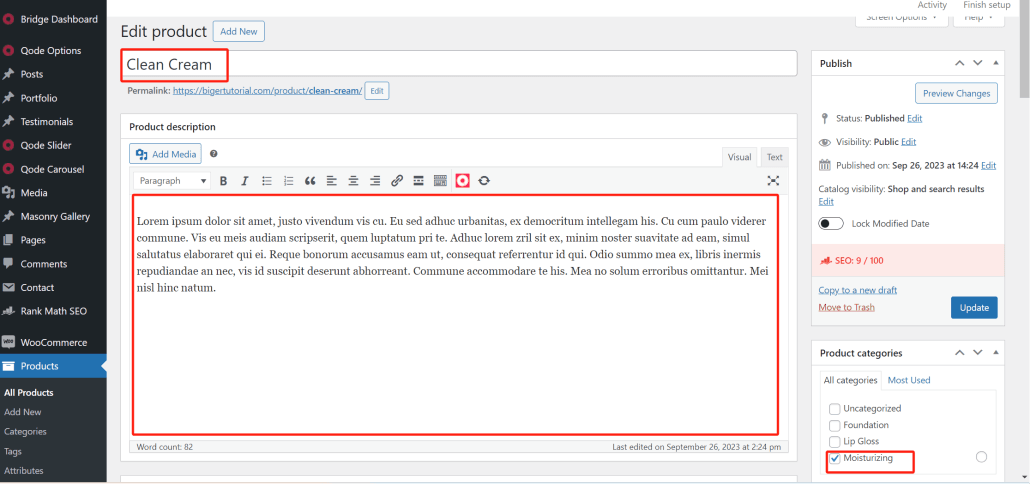Insert a blockquote
The height and width of the screenshot is (484, 1030).
coord(310,181)
